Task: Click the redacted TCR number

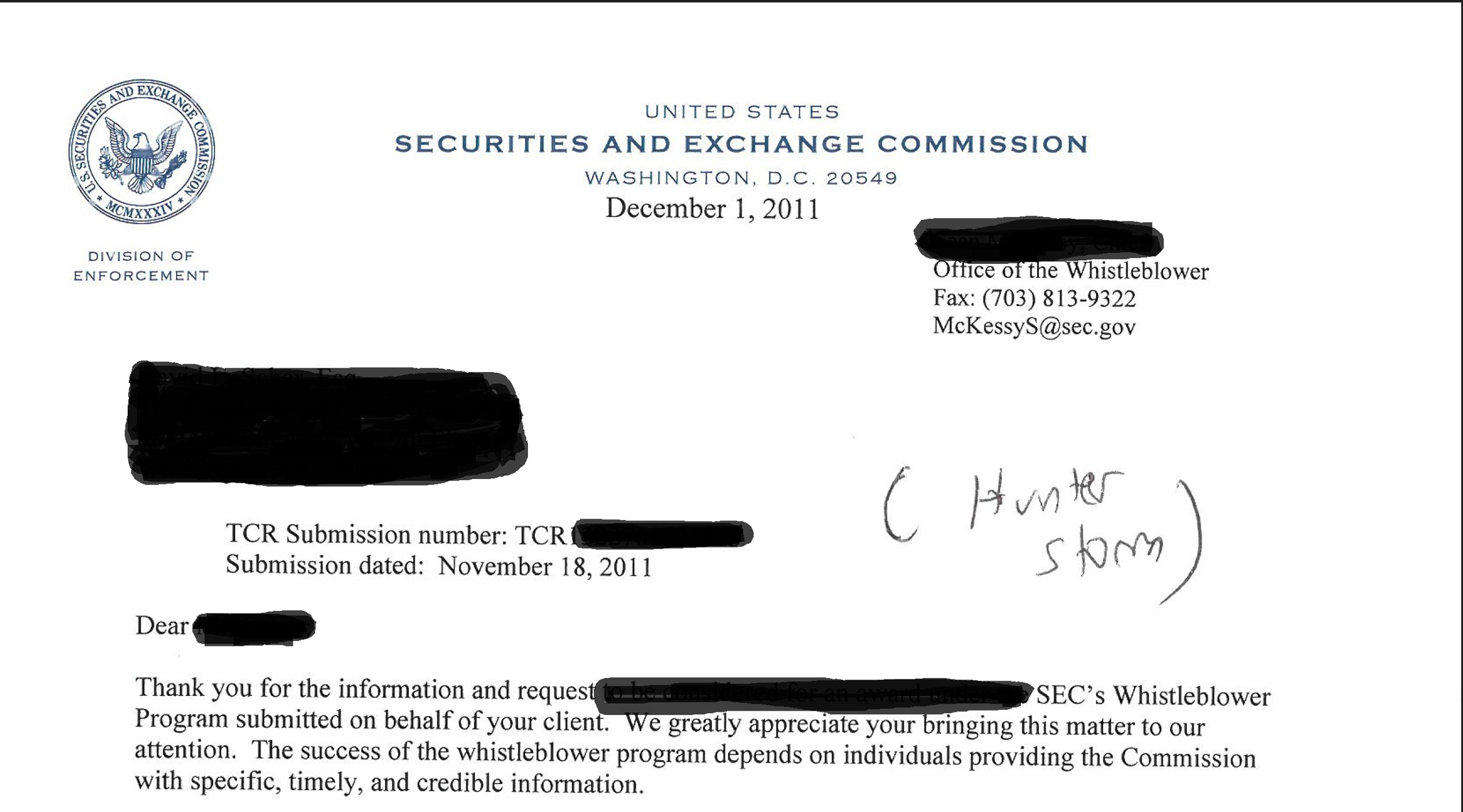Action: pos(661,534)
